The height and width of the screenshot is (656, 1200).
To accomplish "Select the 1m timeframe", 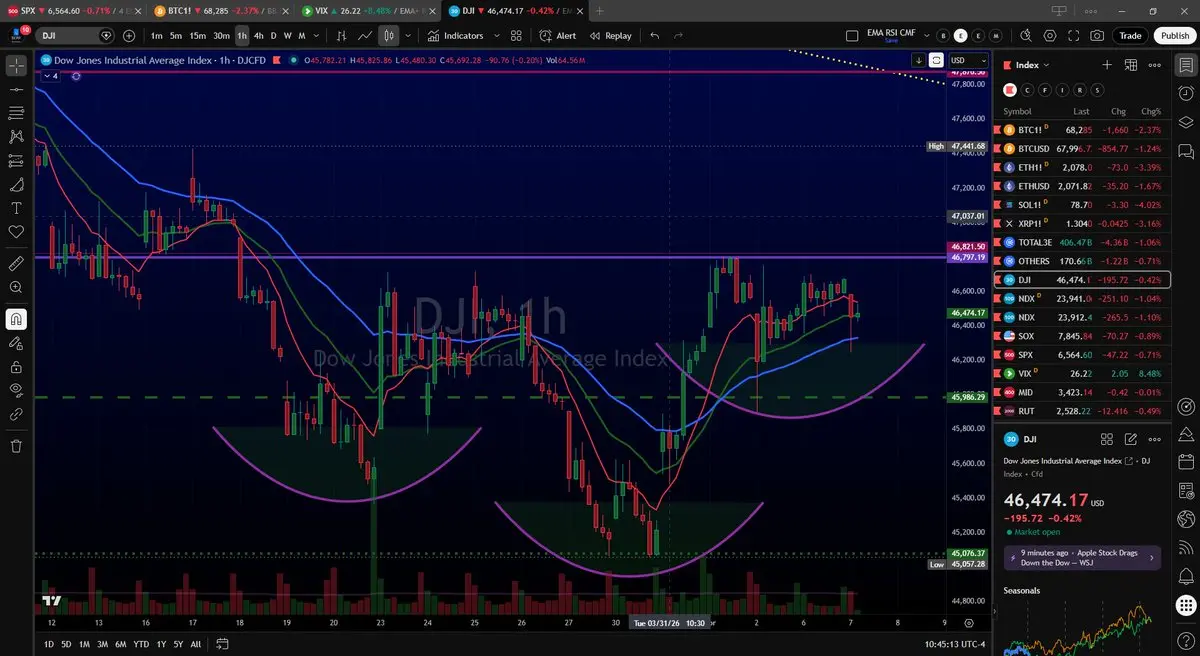I will (x=157, y=35).
